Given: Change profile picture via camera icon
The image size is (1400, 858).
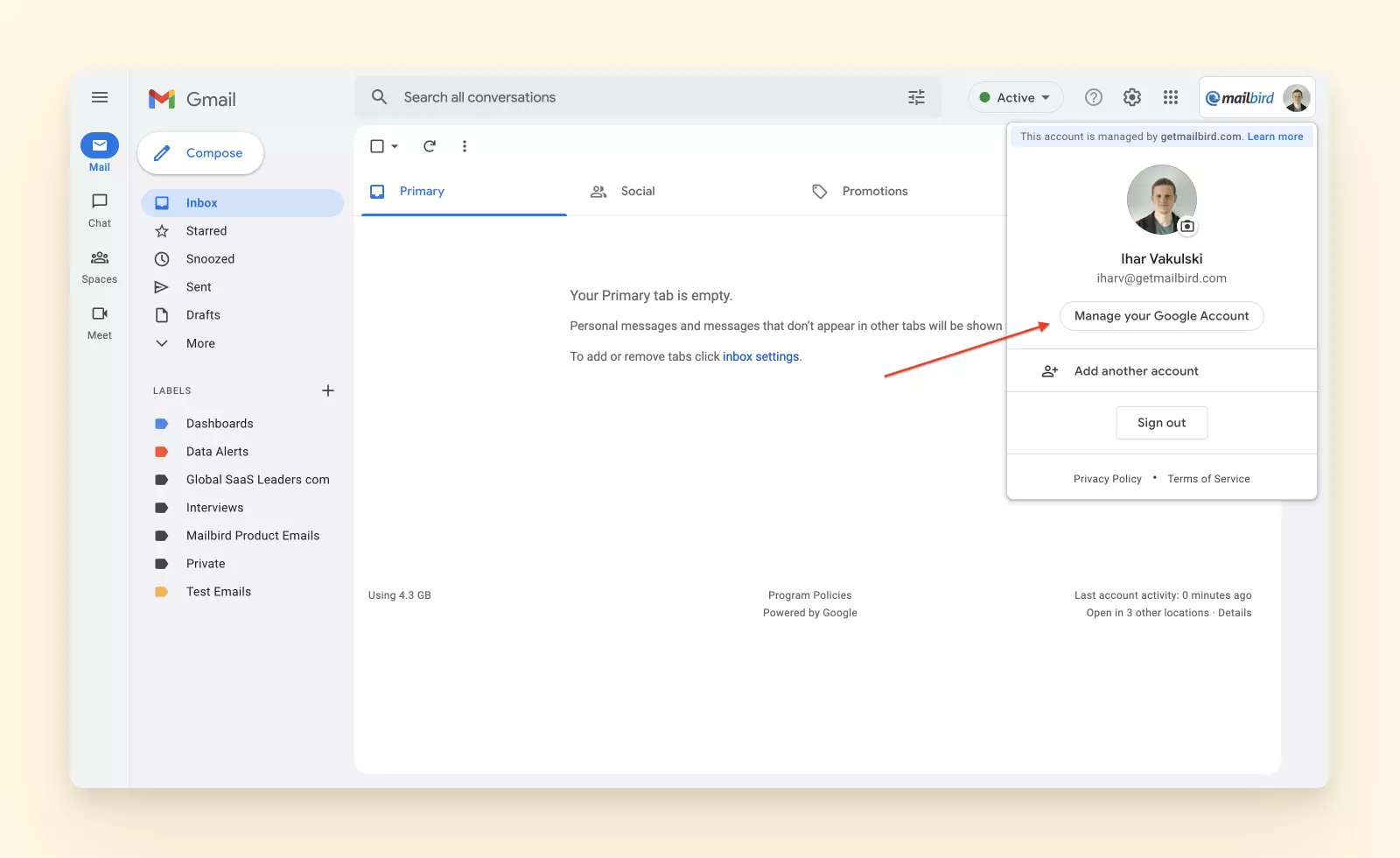Looking at the screenshot, I should [x=1187, y=227].
